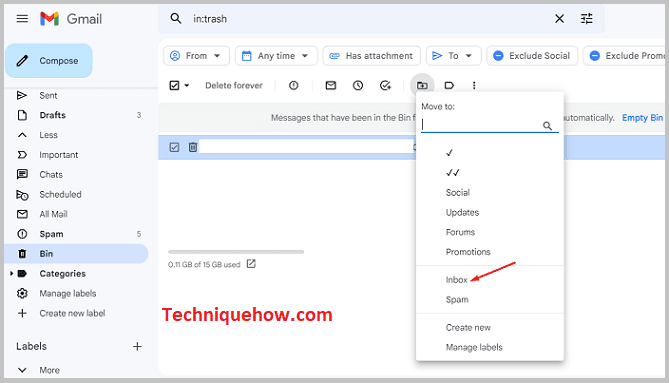Image resolution: width=669 pixels, height=383 pixels.
Task: Open the search options sliders icon
Action: (587, 19)
